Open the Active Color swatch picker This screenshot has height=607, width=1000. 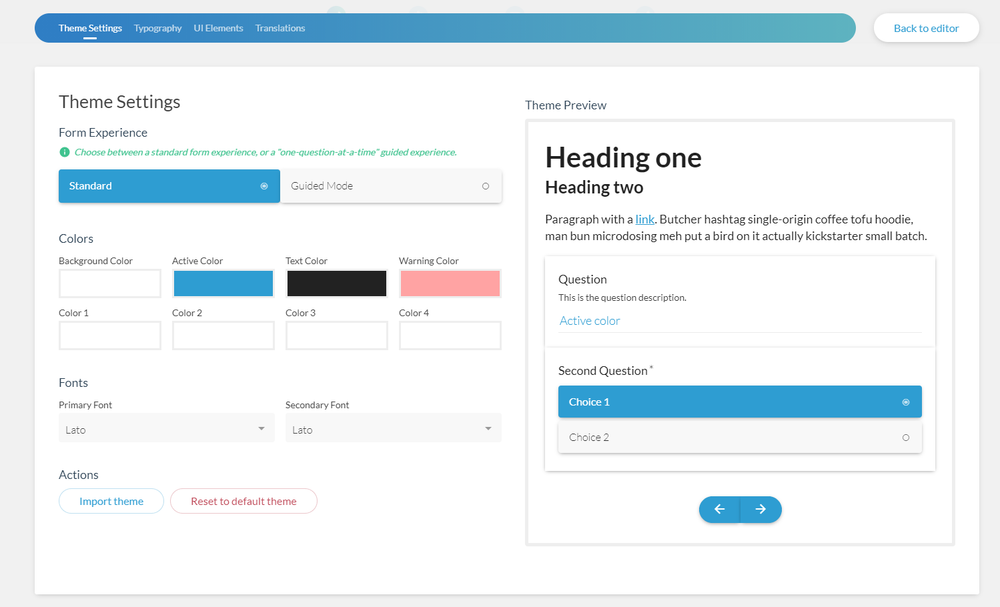point(223,283)
